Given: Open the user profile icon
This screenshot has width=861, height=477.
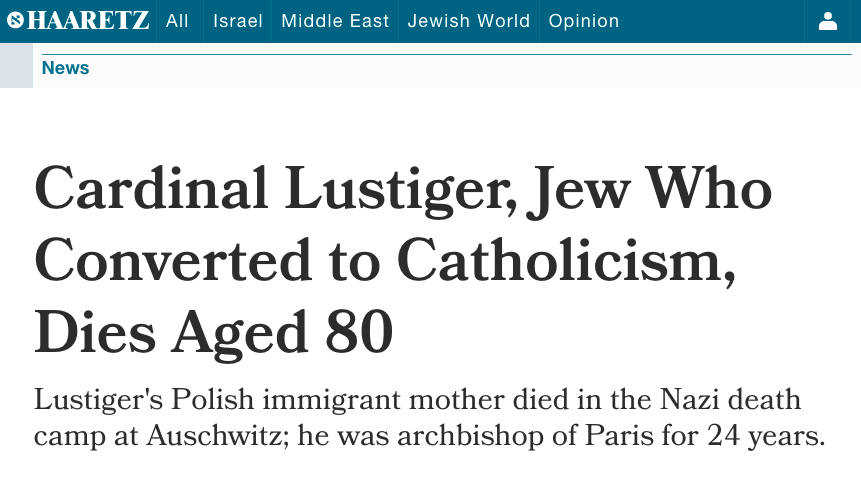Looking at the screenshot, I should [828, 21].
